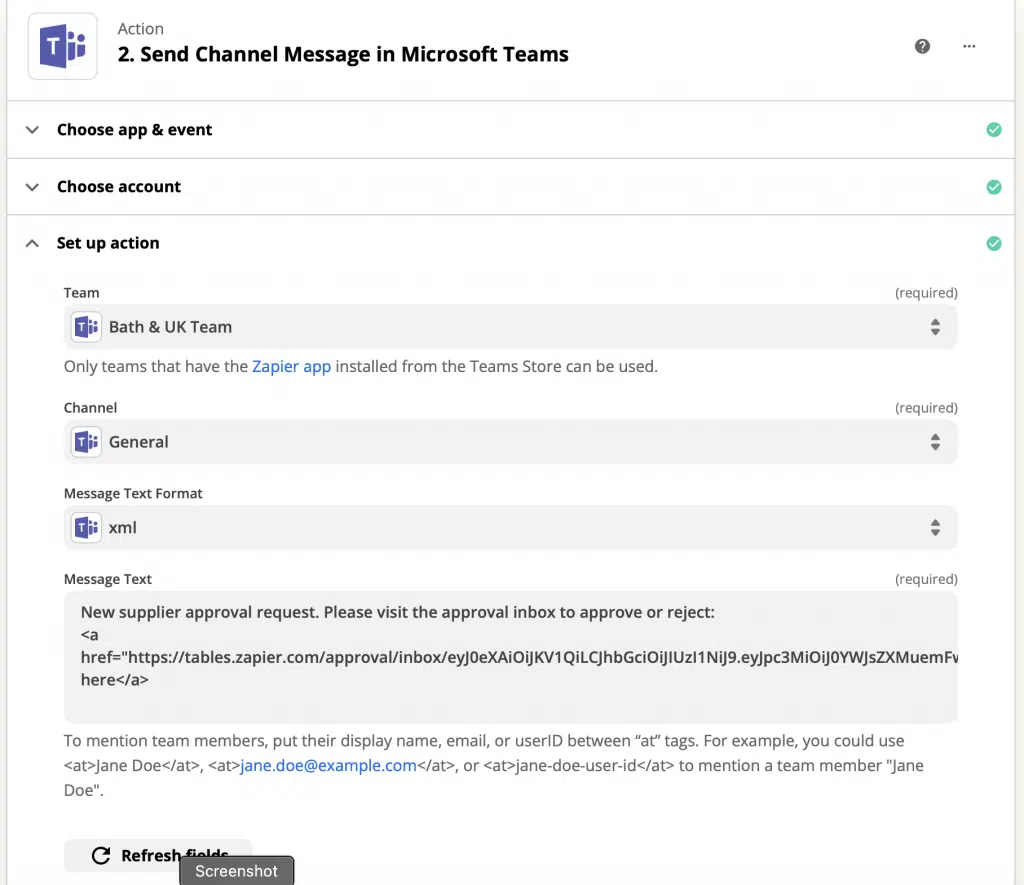1024x885 pixels.
Task: Click the Set up action heading
Action: (x=108, y=244)
